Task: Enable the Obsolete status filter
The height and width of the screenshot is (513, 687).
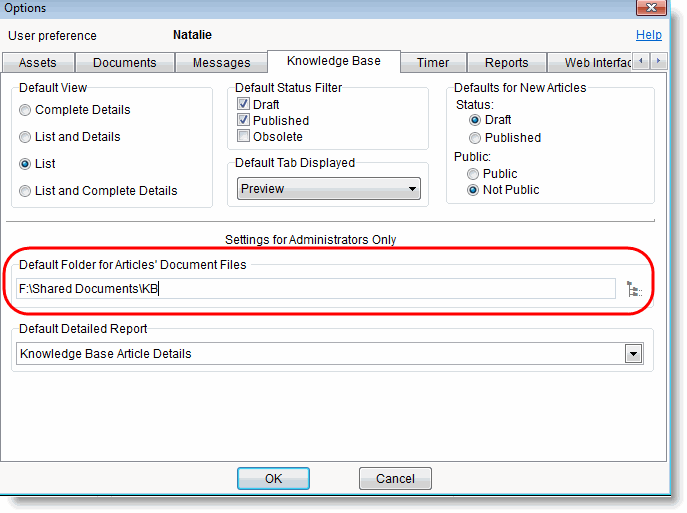Action: coord(243,136)
